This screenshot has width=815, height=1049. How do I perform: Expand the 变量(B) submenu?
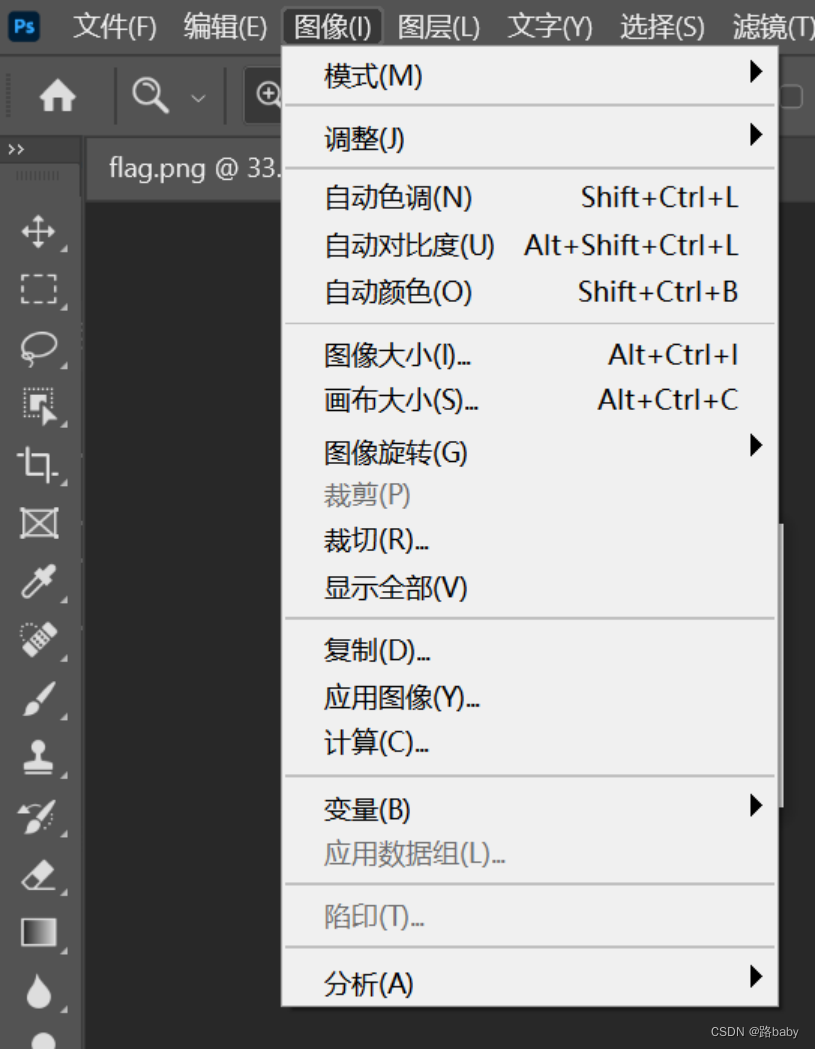530,808
